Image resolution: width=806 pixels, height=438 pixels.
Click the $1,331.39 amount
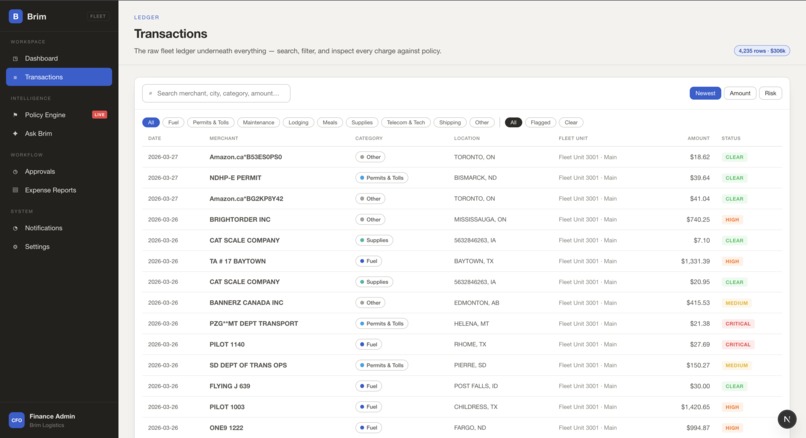[x=695, y=261]
